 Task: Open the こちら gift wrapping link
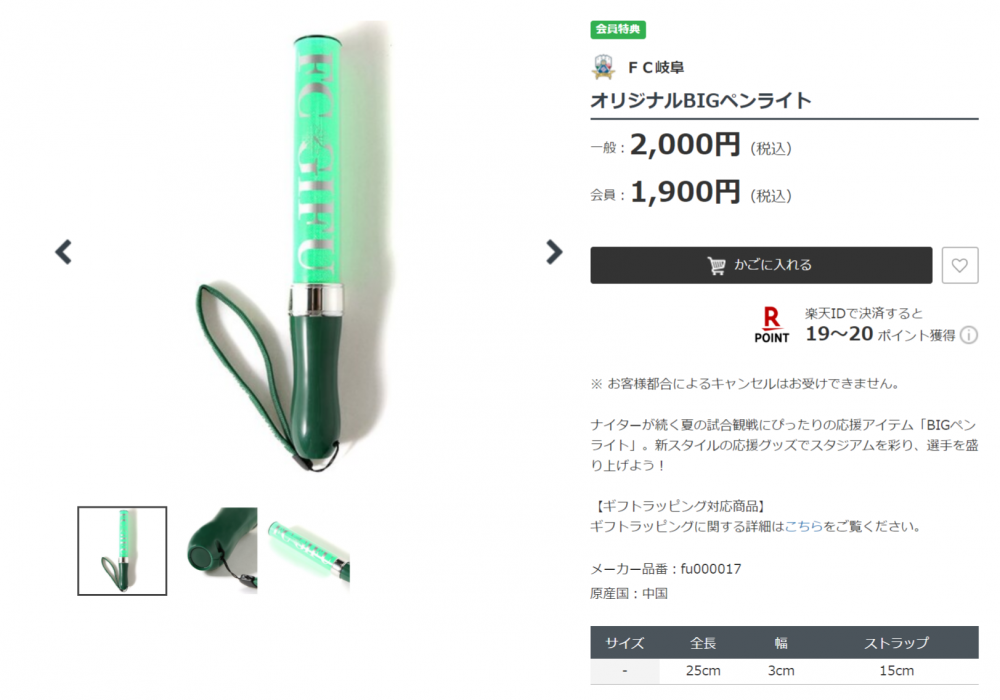804,527
